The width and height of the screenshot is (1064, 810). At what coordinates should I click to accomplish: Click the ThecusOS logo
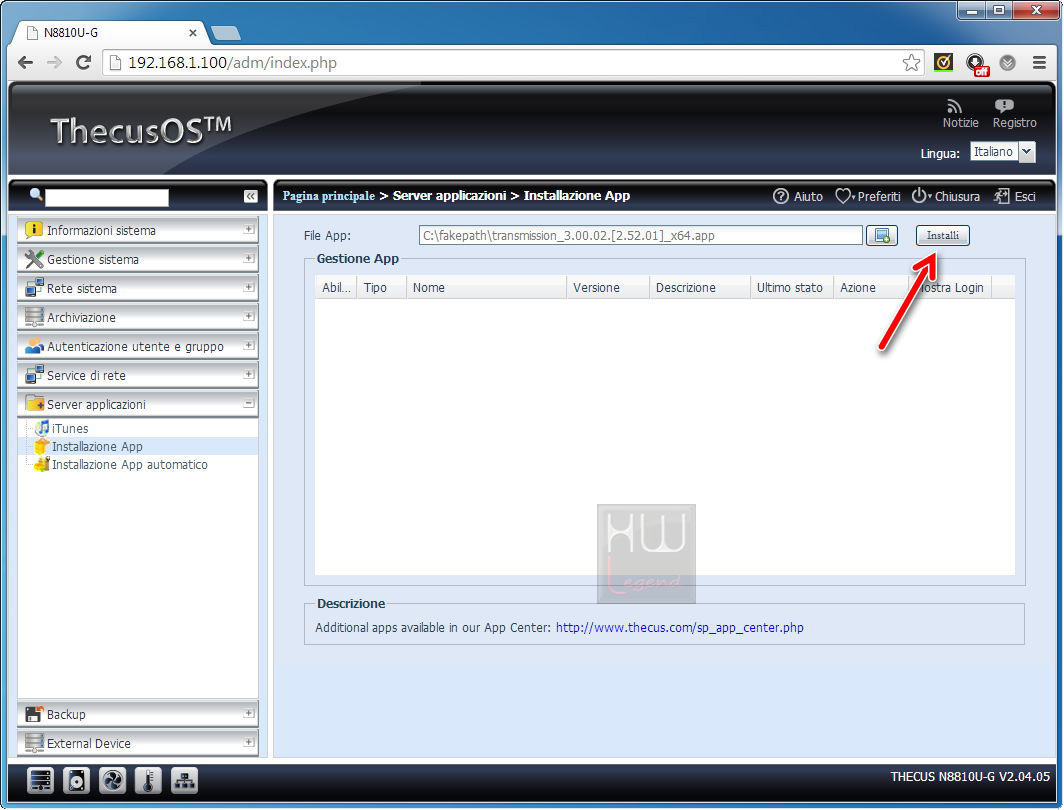141,130
